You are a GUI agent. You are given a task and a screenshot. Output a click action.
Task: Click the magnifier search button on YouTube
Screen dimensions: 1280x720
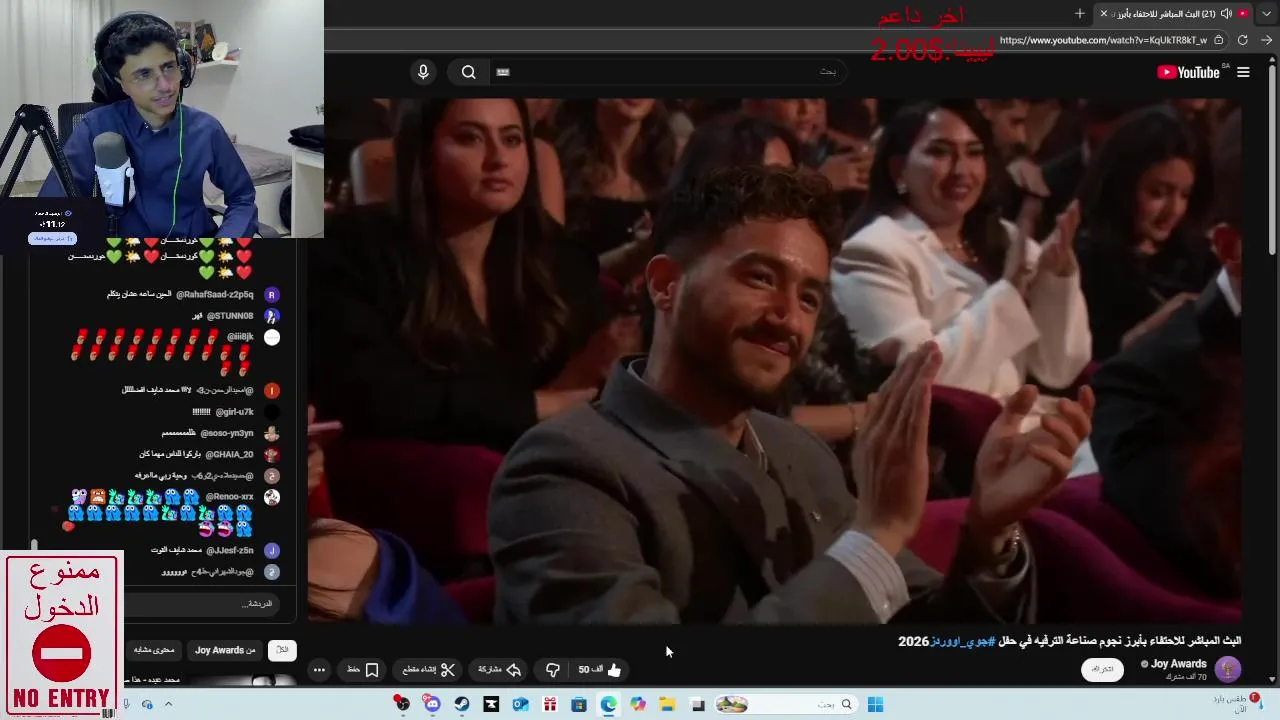tap(468, 72)
